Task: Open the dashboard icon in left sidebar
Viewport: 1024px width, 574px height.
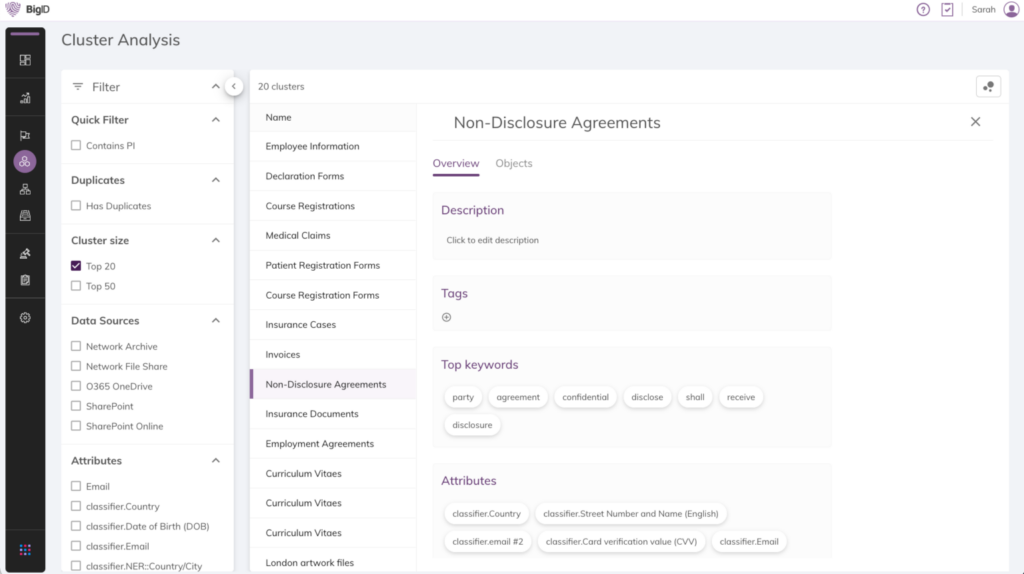Action: (x=25, y=60)
